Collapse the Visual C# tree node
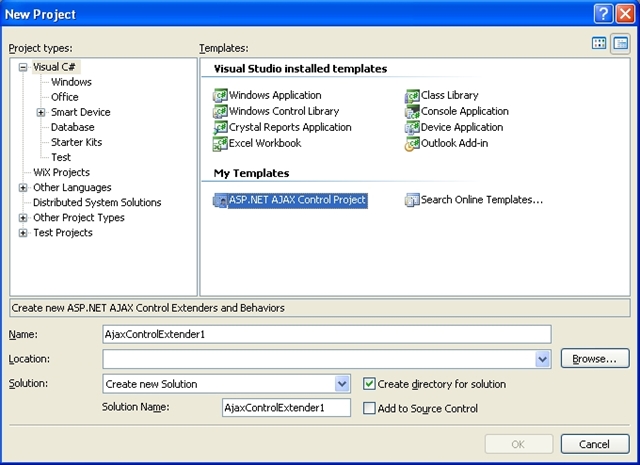Screen dimensions: 640x465 click(23, 67)
